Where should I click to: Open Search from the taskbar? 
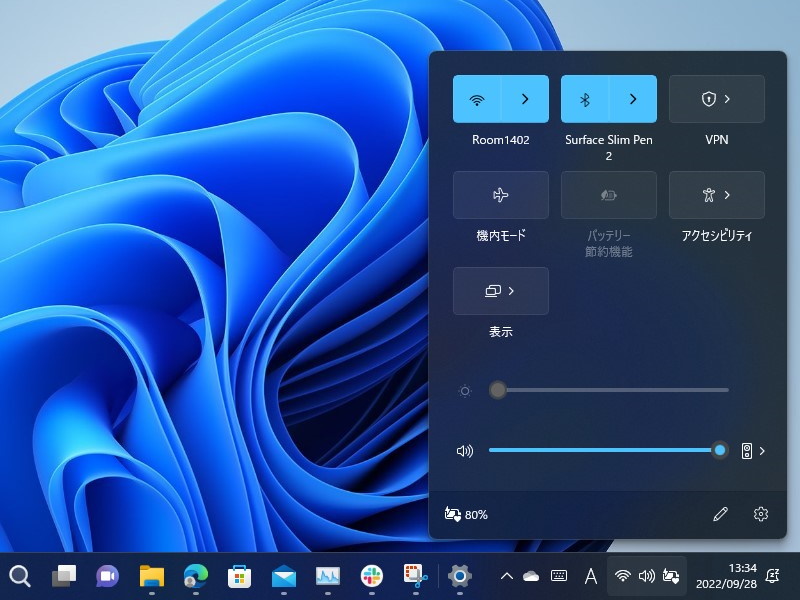22,577
